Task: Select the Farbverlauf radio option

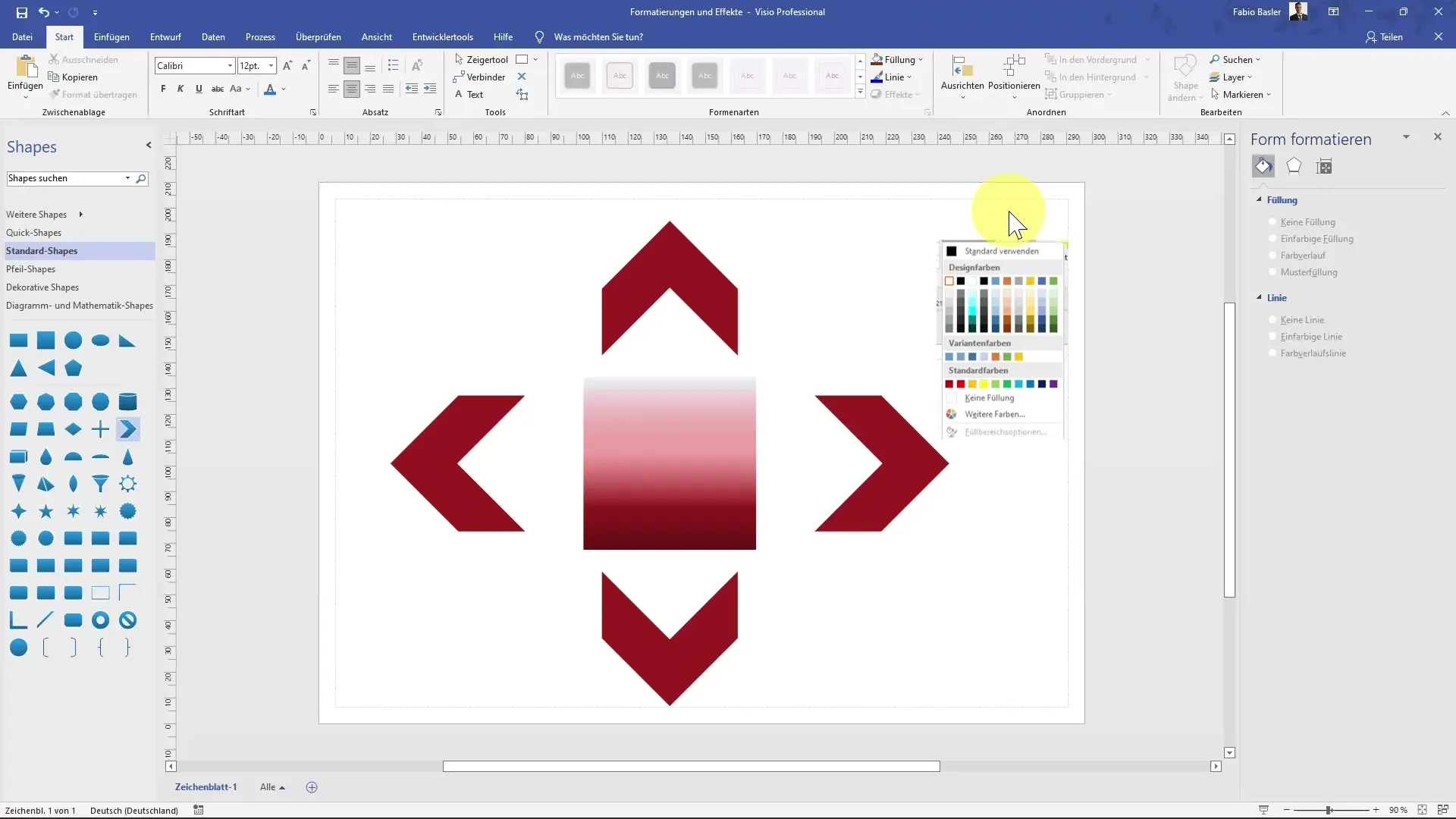Action: click(x=1273, y=256)
